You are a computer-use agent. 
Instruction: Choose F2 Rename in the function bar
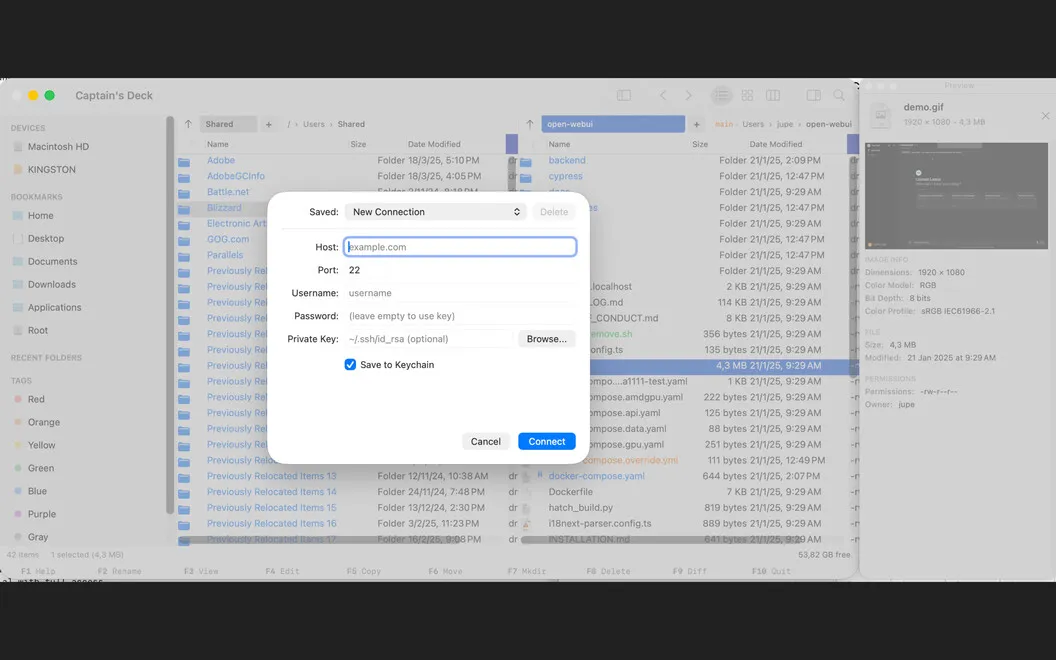[119, 571]
